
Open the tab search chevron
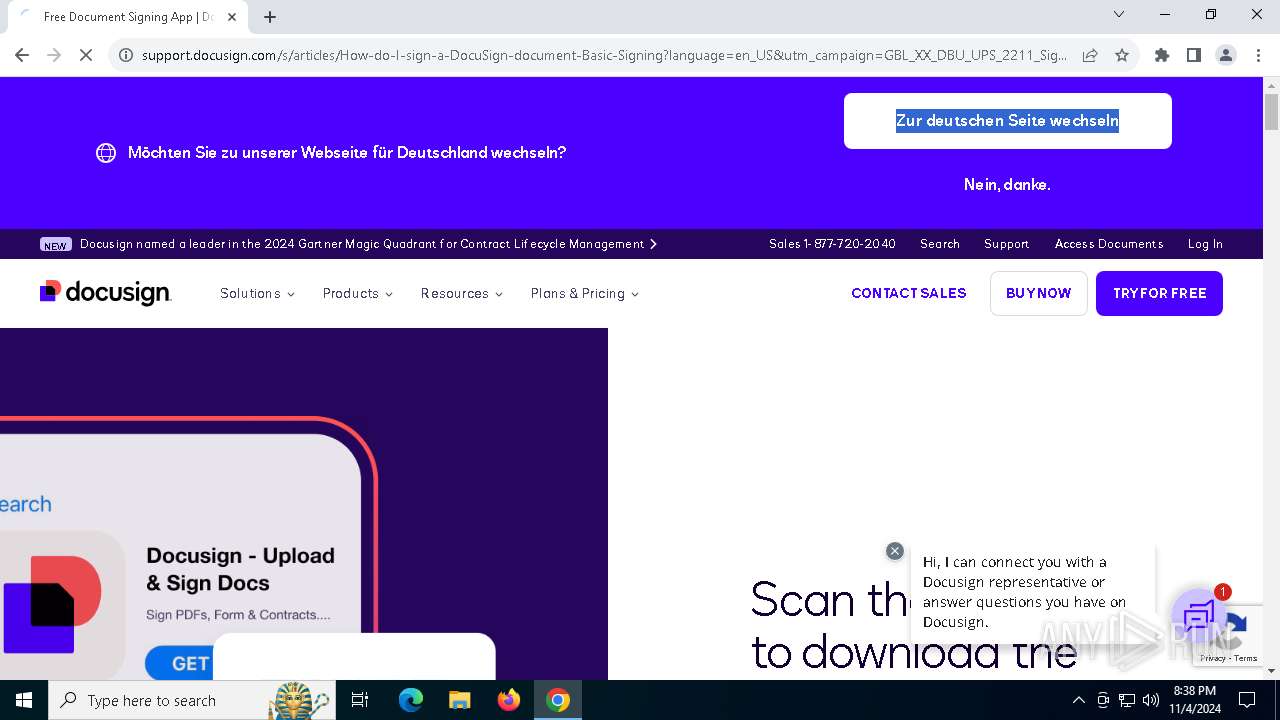(x=1119, y=14)
